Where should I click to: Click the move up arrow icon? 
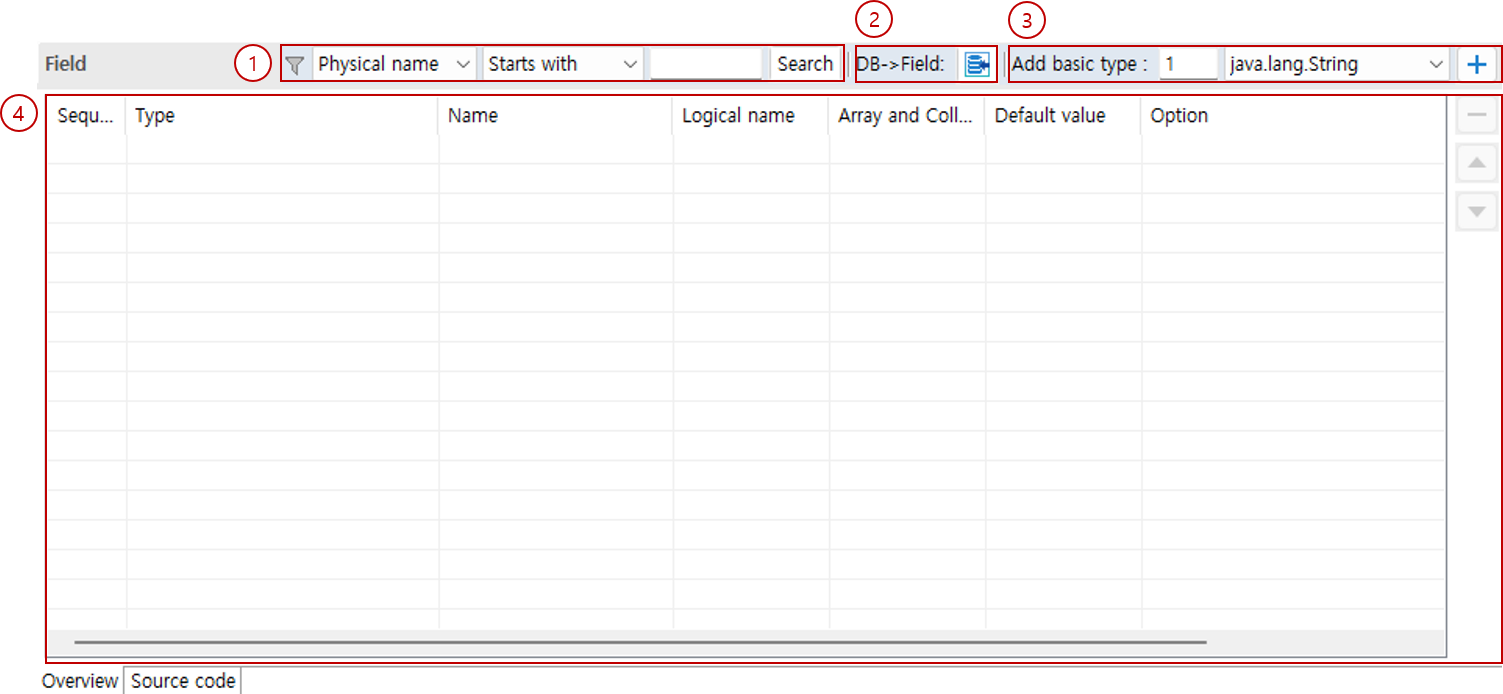coord(1476,164)
